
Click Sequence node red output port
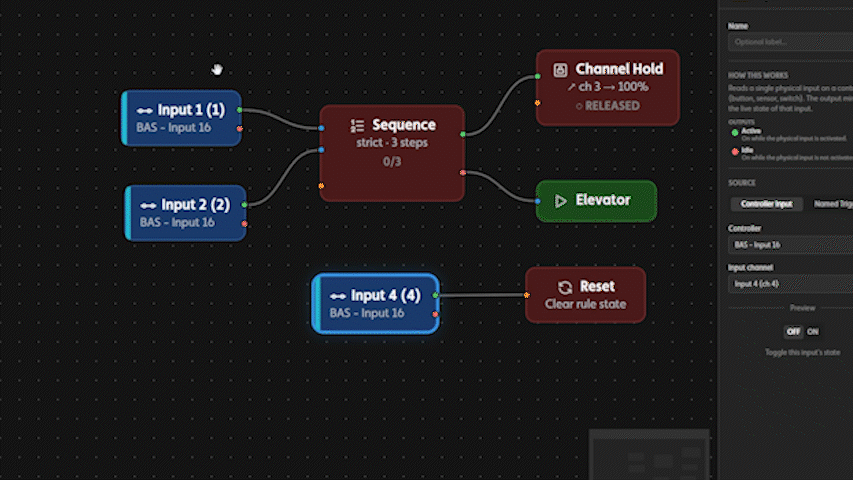pyautogui.click(x=462, y=173)
